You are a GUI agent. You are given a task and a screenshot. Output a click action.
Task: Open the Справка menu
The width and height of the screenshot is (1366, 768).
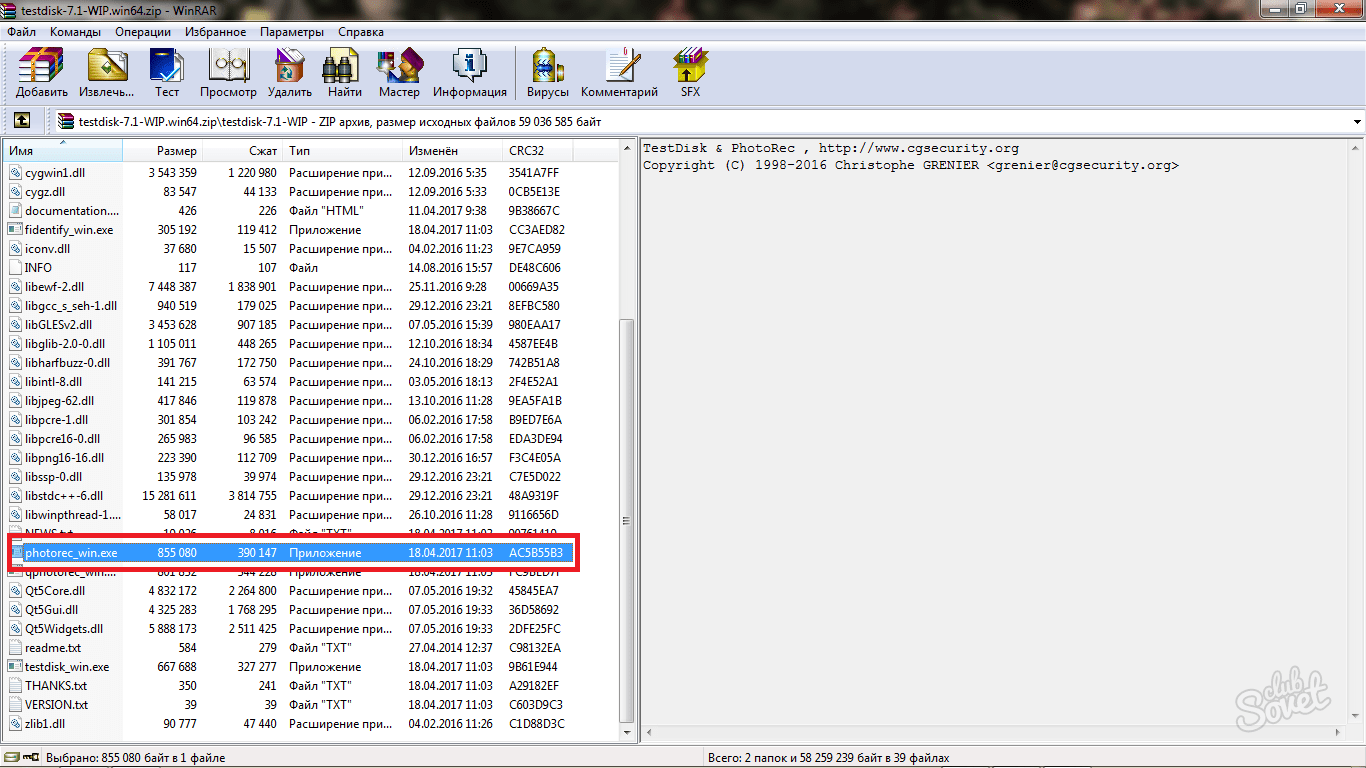coord(361,32)
